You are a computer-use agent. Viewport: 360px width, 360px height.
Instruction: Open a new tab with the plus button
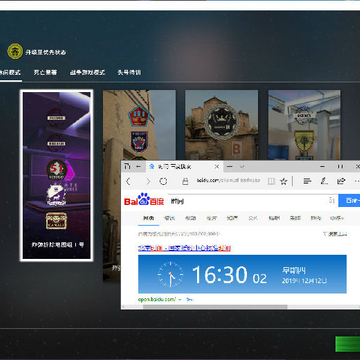tap(229, 166)
